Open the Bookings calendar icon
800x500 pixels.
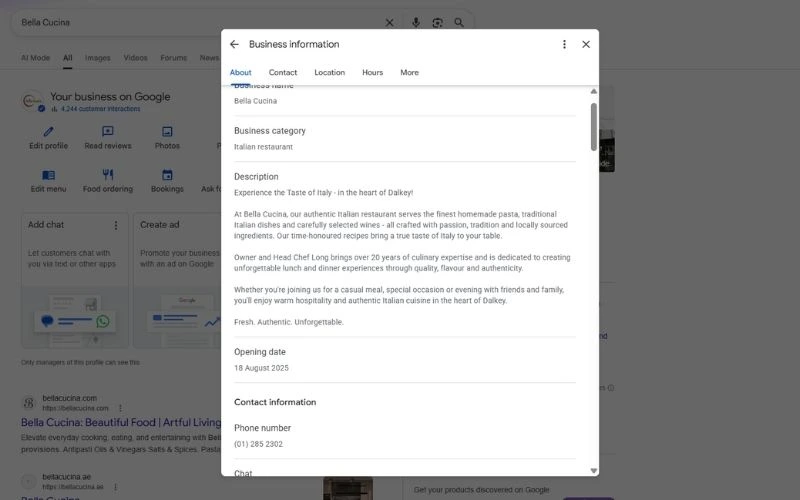pyautogui.click(x=167, y=175)
